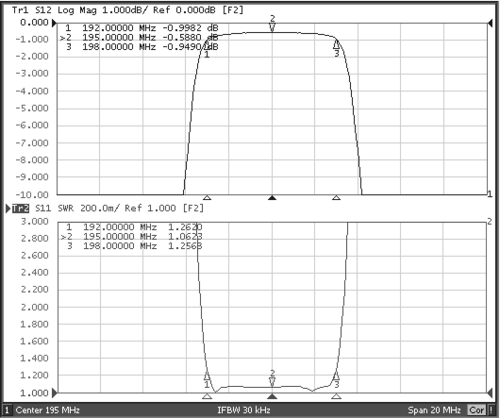Click the Cor correction status indicator
The height and width of the screenshot is (418, 500).
point(477,410)
